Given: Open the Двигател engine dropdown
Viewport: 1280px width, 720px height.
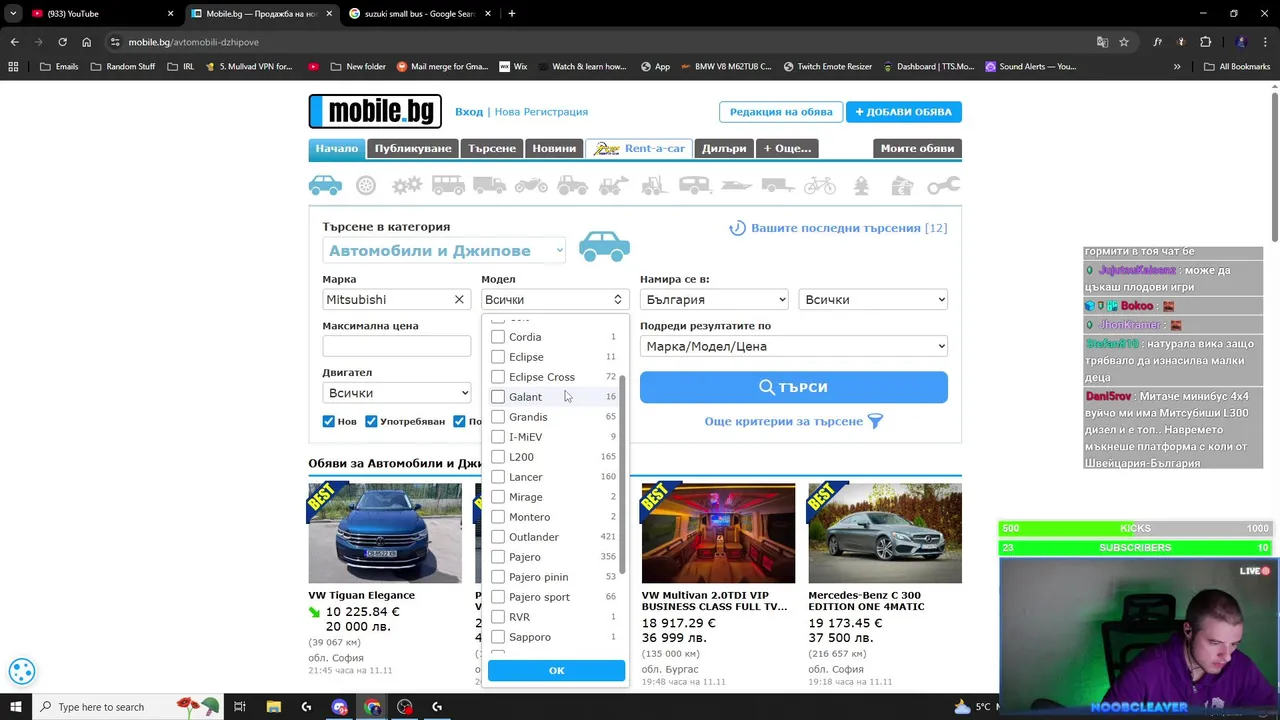Looking at the screenshot, I should pos(396,393).
